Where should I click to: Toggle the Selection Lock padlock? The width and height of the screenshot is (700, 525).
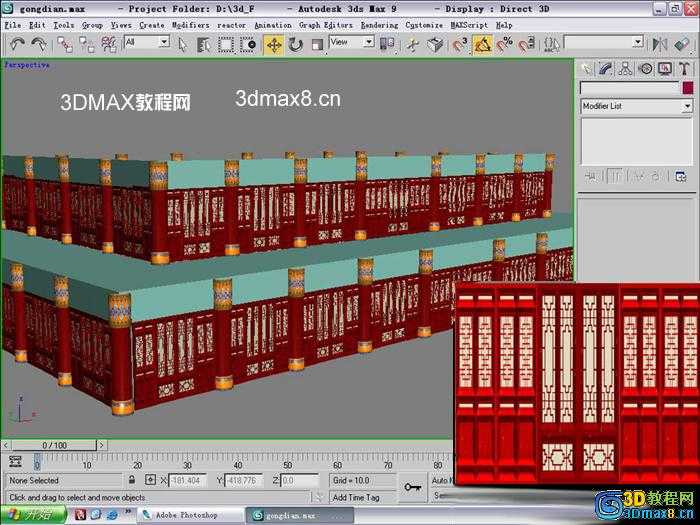[132, 480]
